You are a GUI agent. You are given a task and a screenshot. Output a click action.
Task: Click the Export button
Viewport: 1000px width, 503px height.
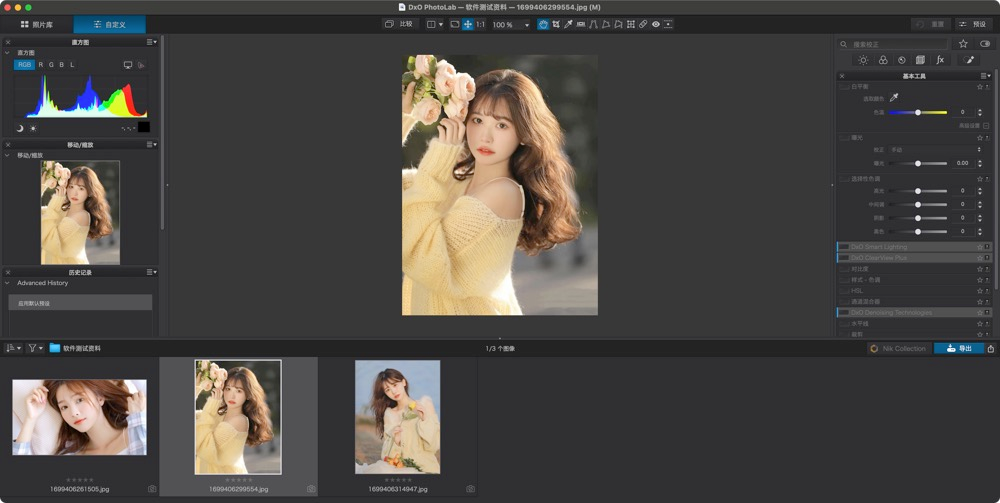(959, 349)
